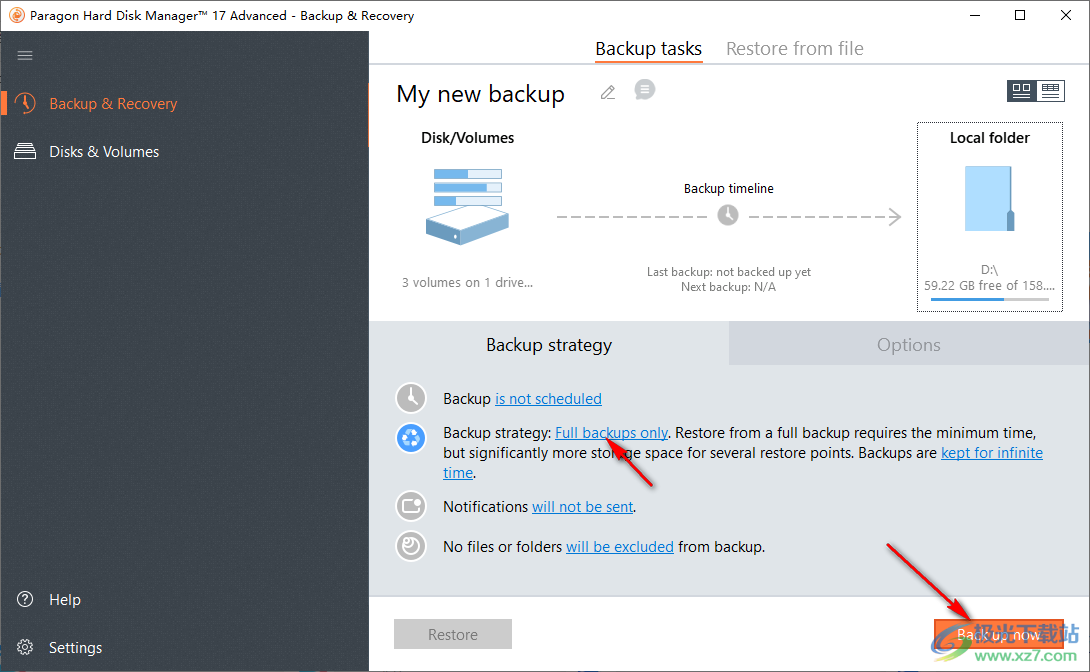Open the hamburger menu in sidebar
The height and width of the screenshot is (672, 1090).
25,56
